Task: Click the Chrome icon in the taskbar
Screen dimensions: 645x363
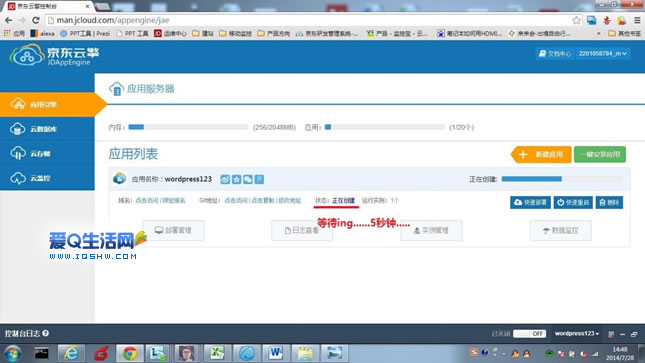Action: [130, 354]
